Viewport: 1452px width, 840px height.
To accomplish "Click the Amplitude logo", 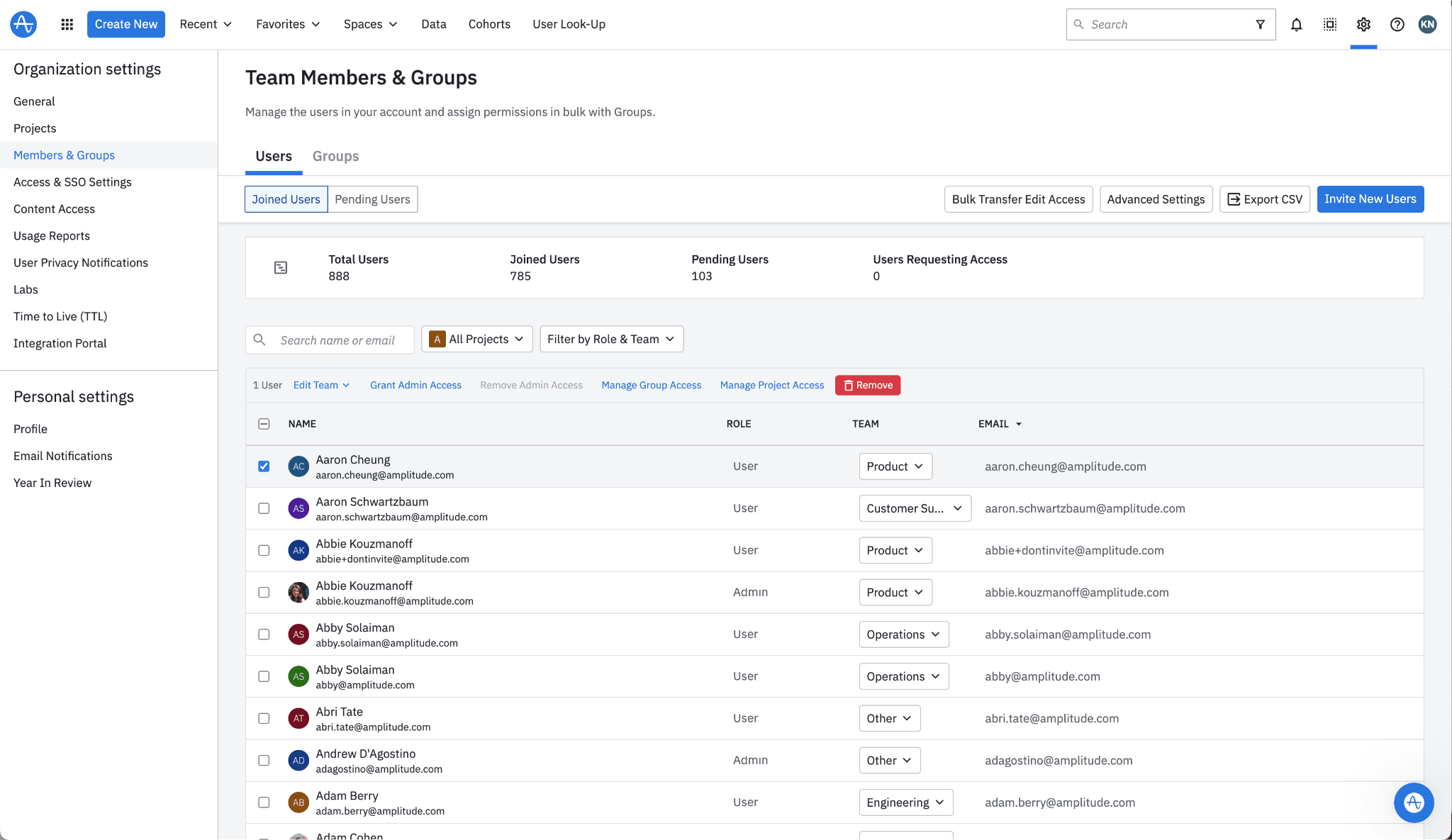I will [x=23, y=23].
